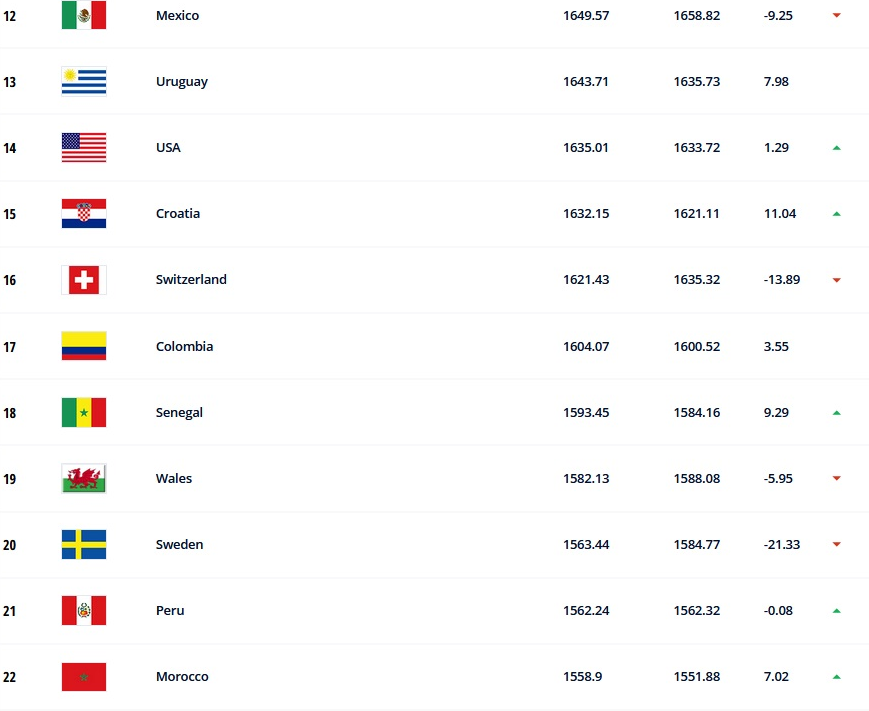Click the green up arrow in Senegal's row
Screen dimensions: 869x711
(836, 412)
